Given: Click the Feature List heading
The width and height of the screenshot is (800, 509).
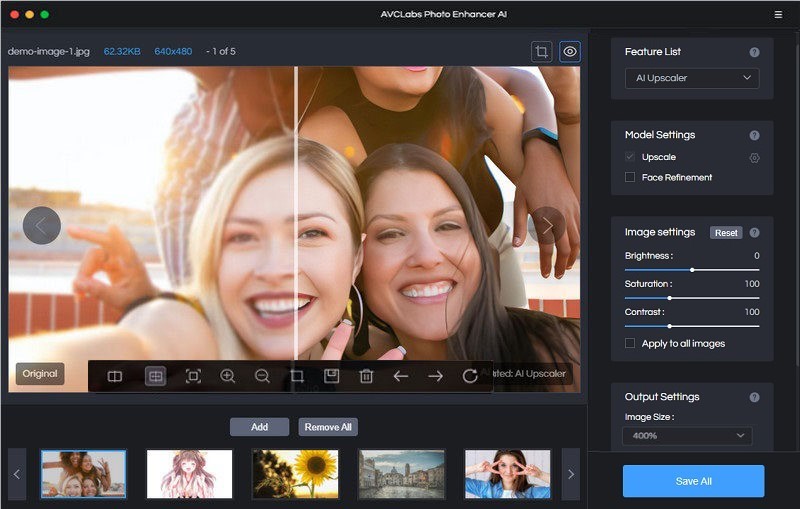Looking at the screenshot, I should pos(653,52).
